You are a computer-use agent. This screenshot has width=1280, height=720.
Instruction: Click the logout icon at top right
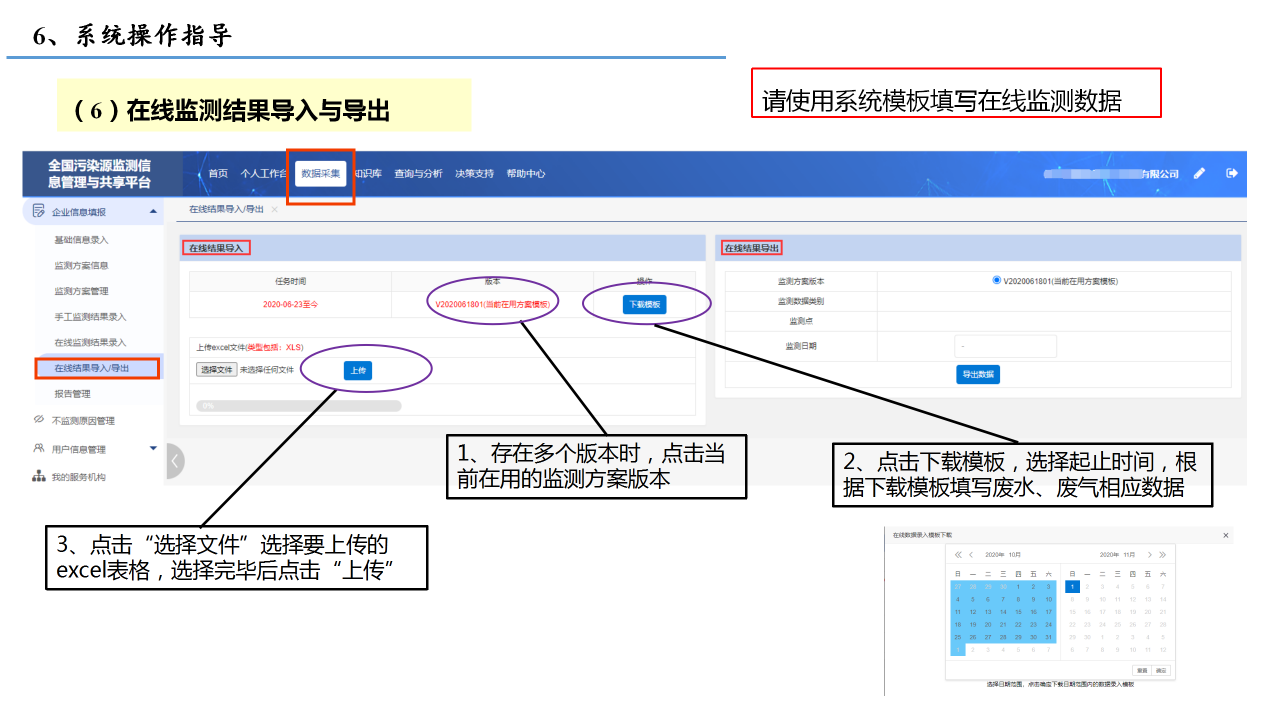tap(1232, 173)
